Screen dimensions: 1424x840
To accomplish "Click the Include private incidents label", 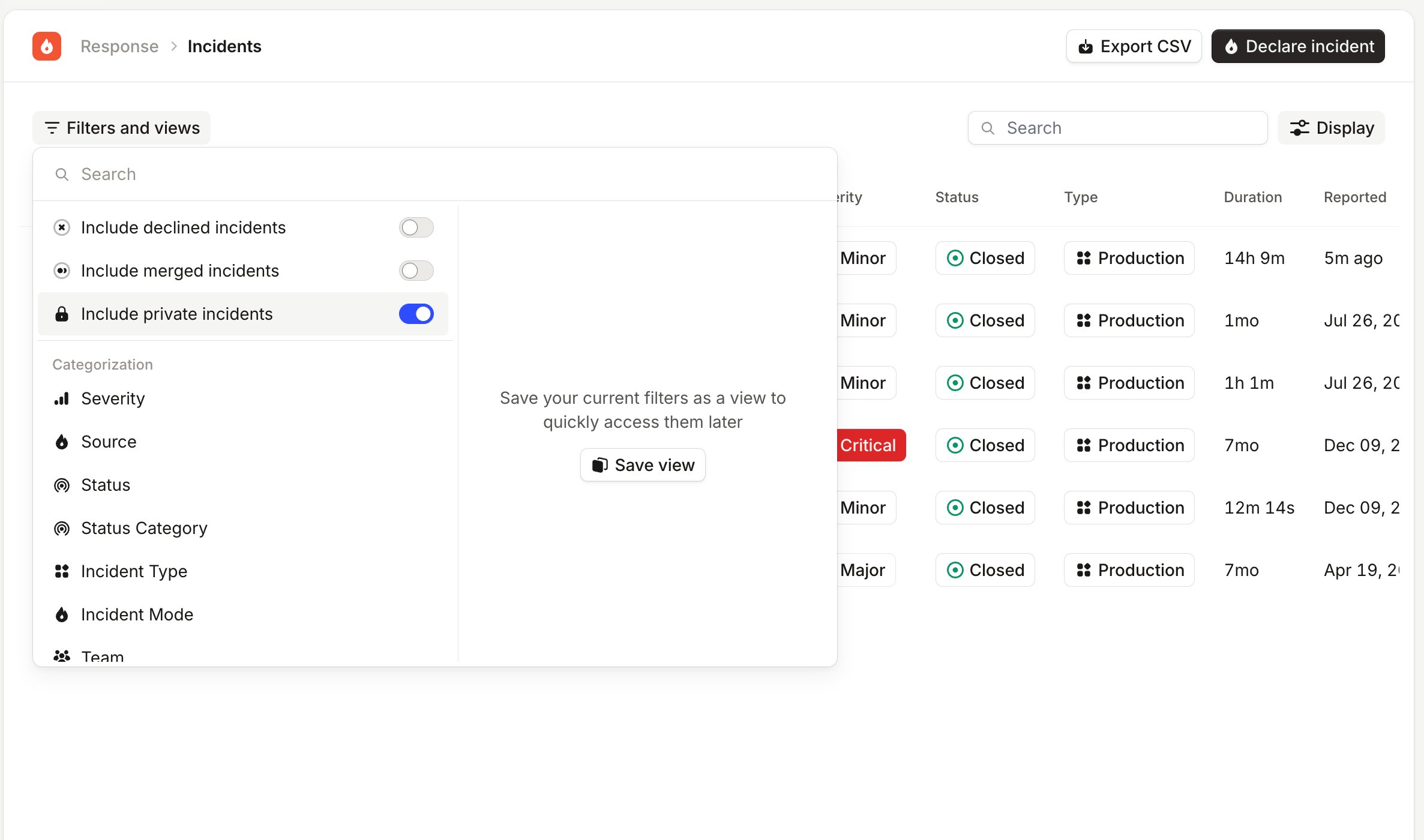I will (176, 314).
